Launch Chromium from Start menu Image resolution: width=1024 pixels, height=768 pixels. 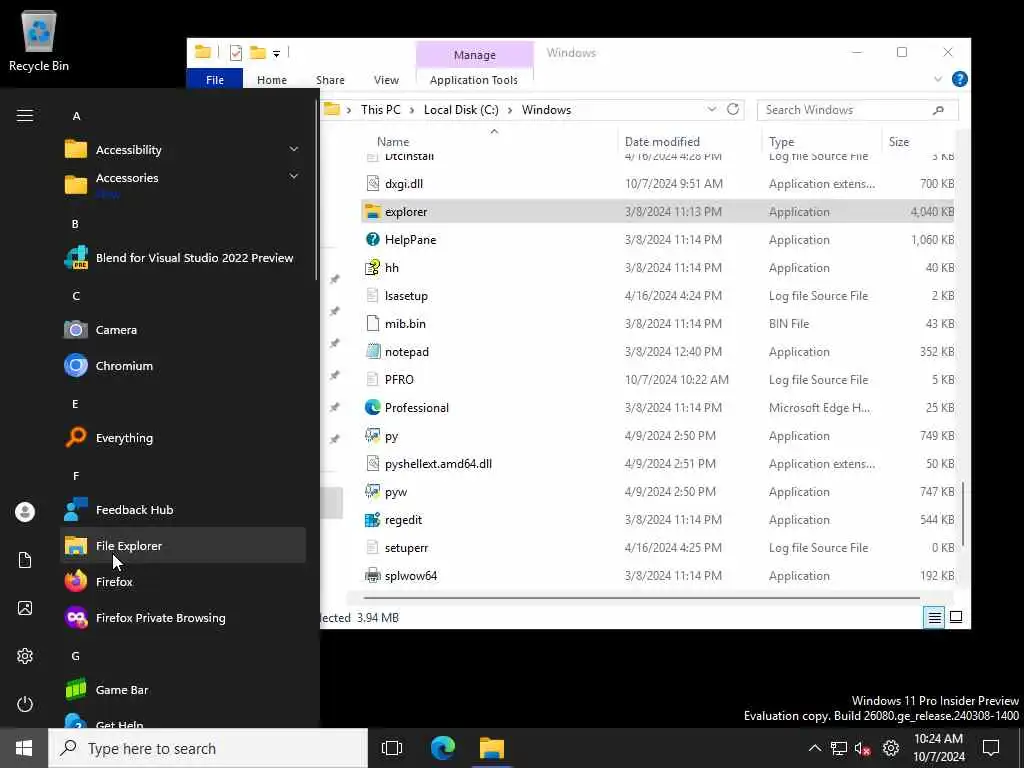point(183,366)
